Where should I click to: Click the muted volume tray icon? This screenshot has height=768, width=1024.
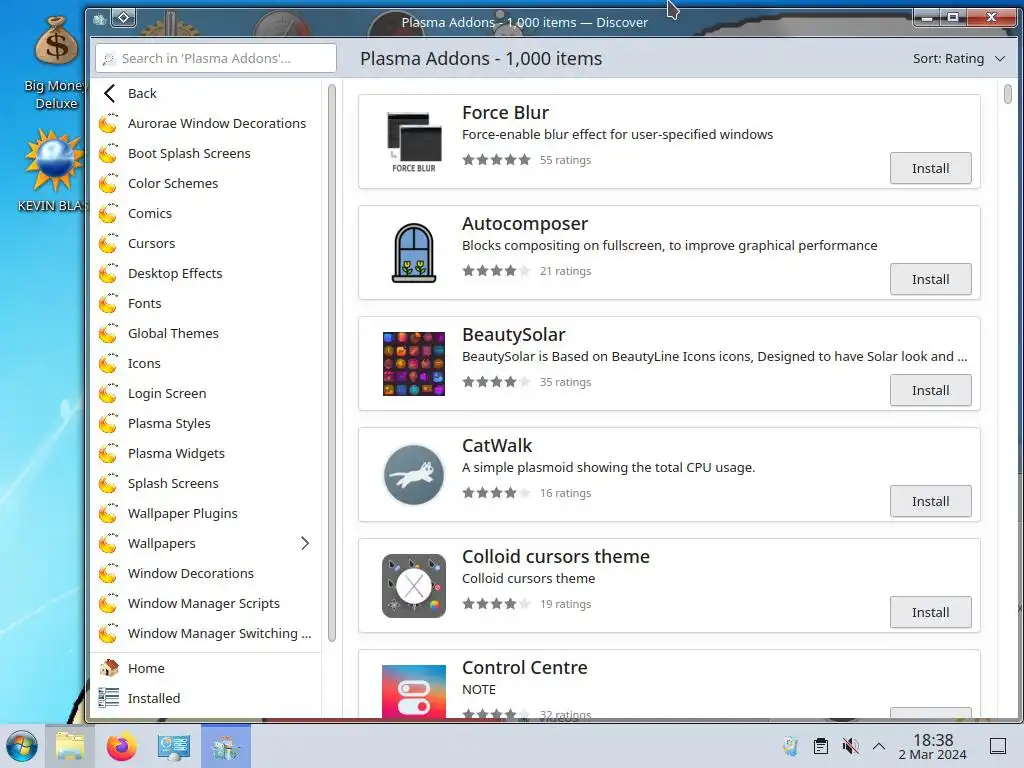click(850, 746)
